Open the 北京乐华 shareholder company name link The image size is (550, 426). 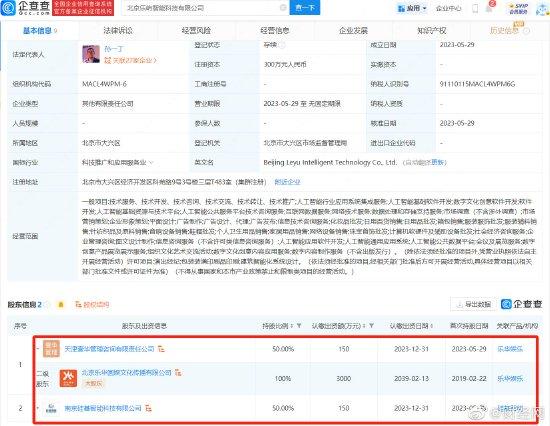point(127,372)
